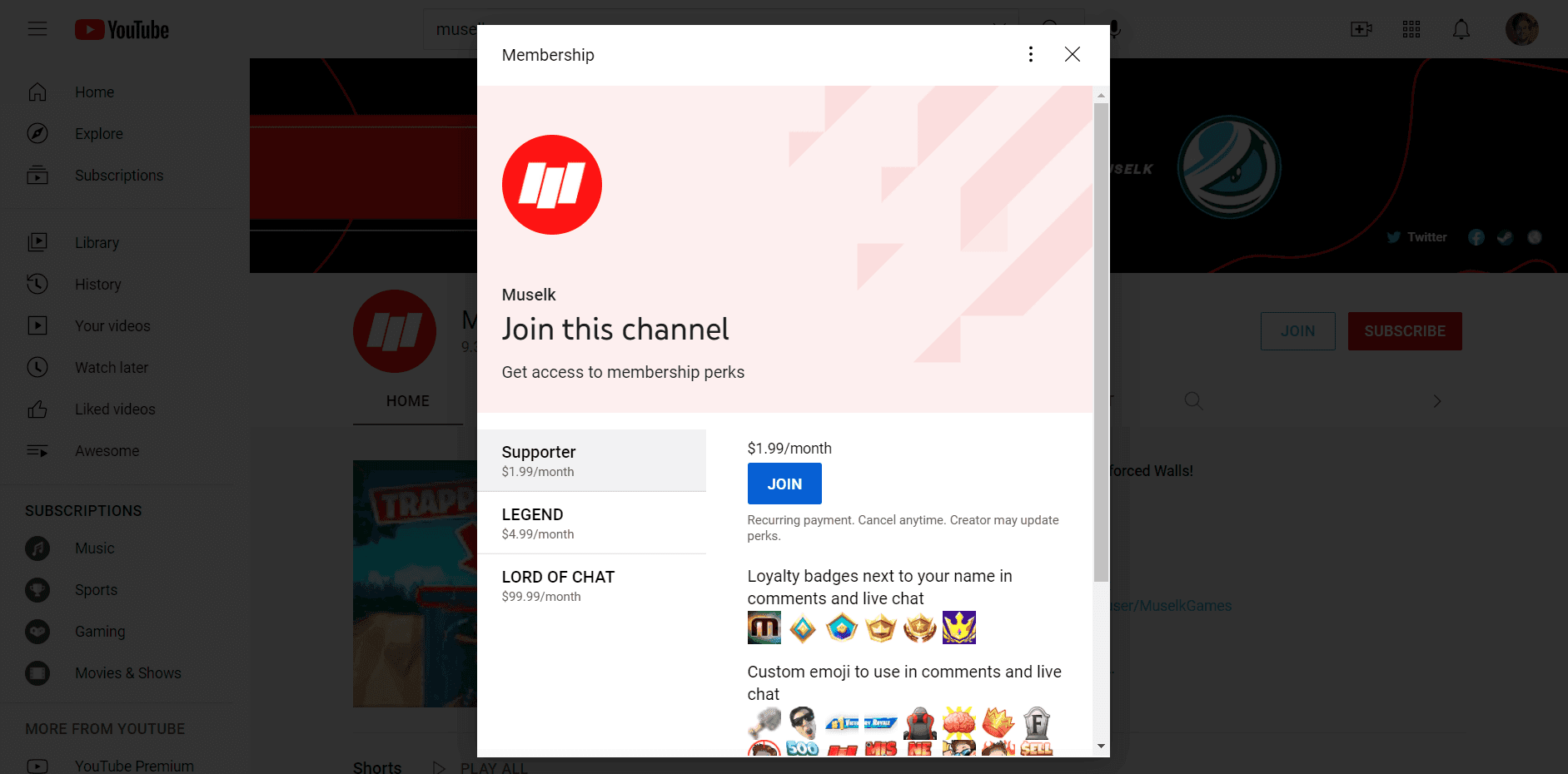1568x774 pixels.
Task: Click the red SUBSCRIBE button
Action: point(1405,330)
